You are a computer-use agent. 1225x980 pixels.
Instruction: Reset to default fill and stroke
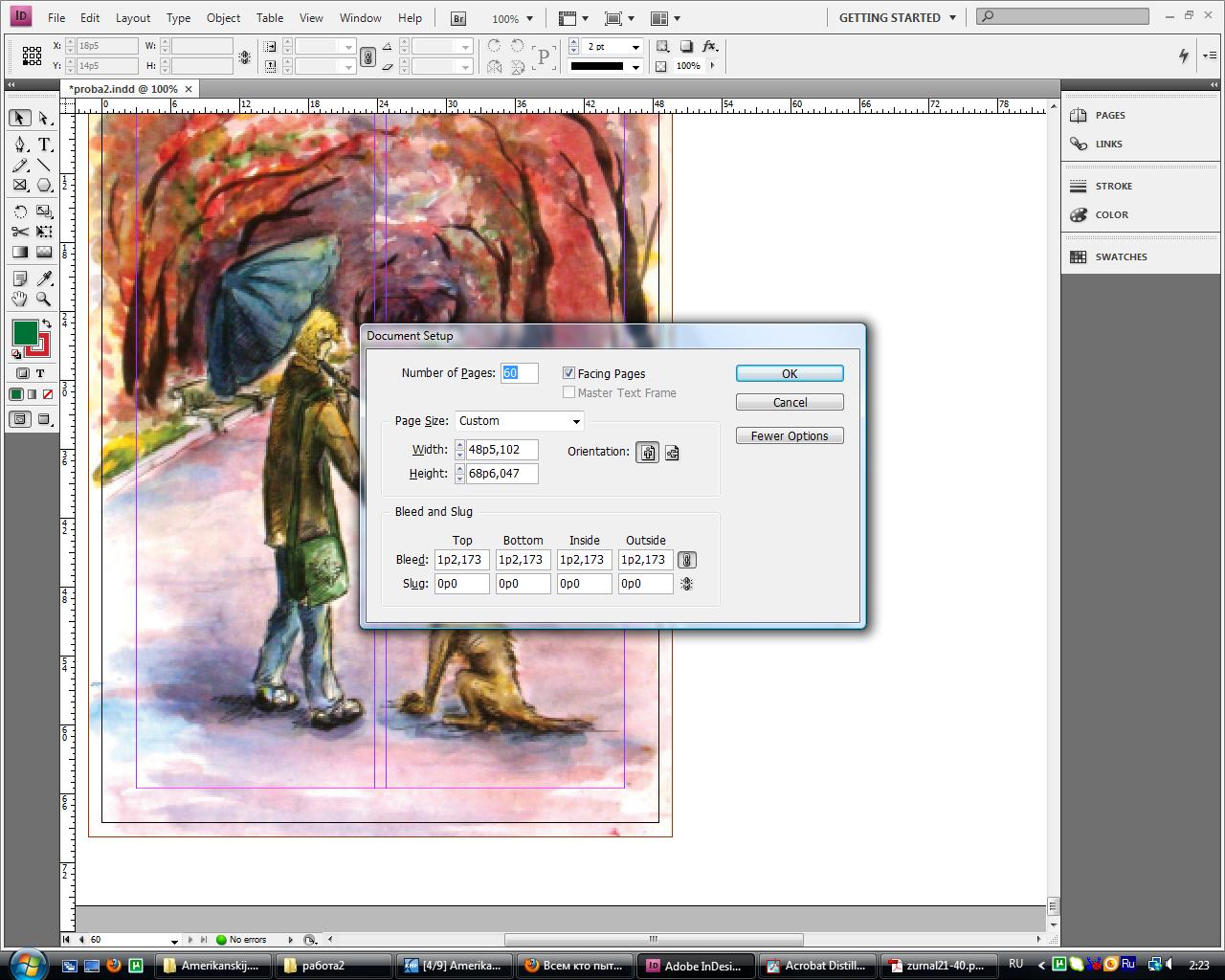coord(16,354)
